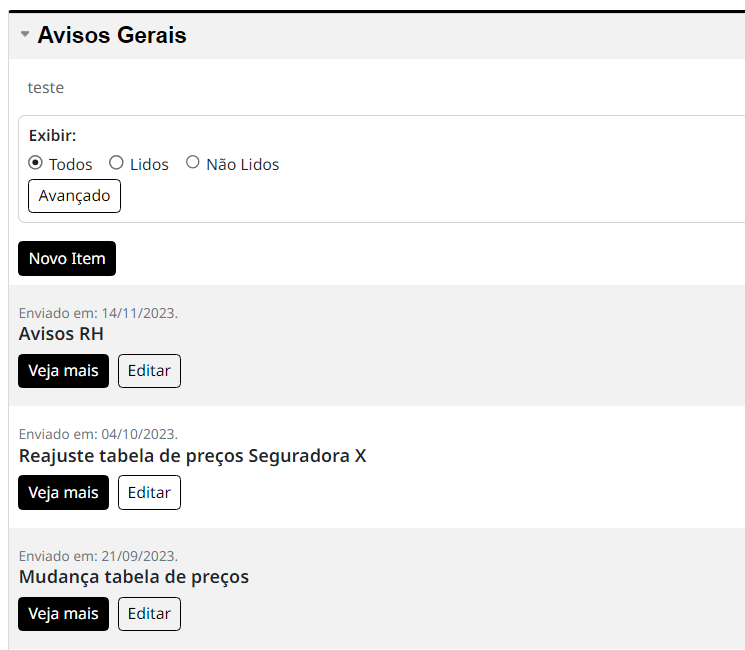Image resolution: width=745 pixels, height=650 pixels.
Task: Click the Avisos RH notice title
Action: click(x=61, y=334)
